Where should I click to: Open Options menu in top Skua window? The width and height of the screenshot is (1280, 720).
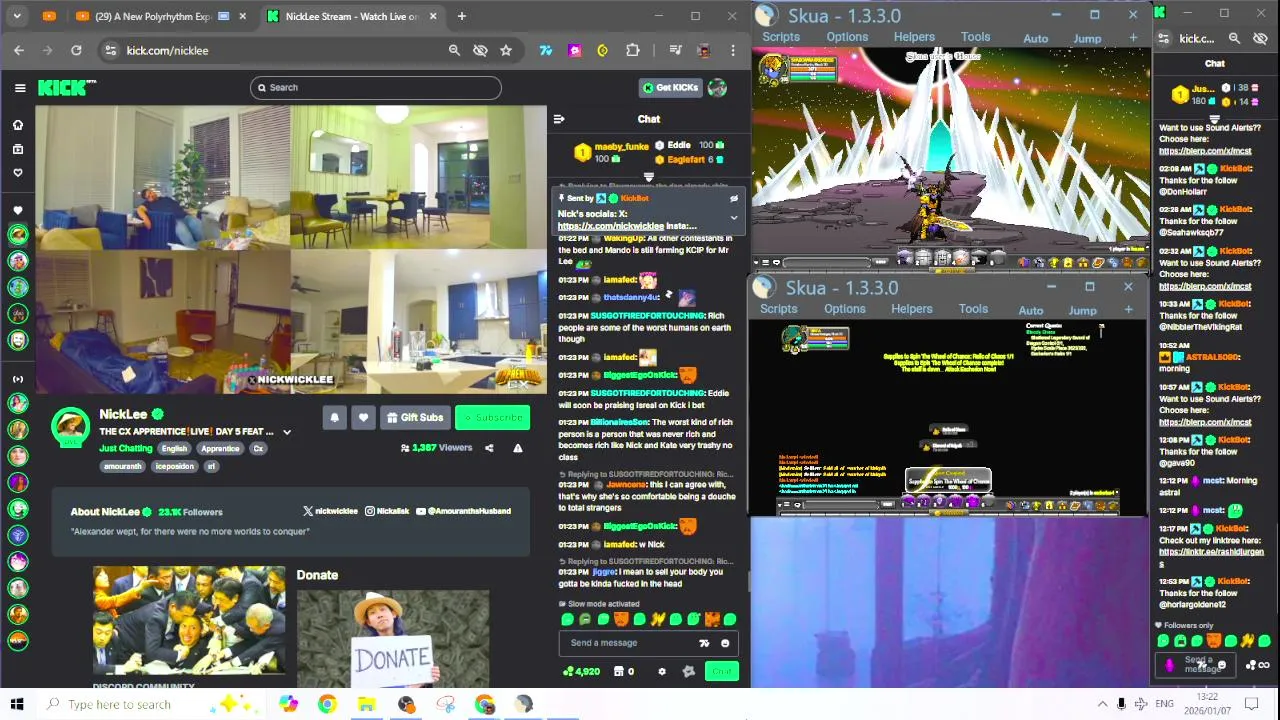[847, 37]
